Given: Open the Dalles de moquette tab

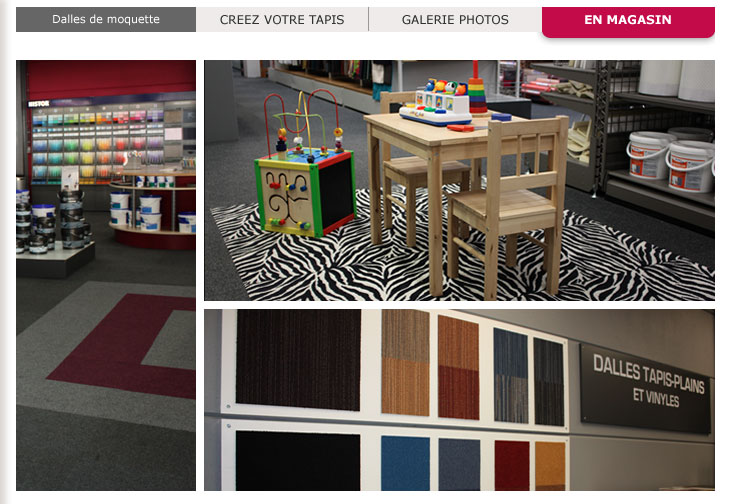Looking at the screenshot, I should 106,19.
